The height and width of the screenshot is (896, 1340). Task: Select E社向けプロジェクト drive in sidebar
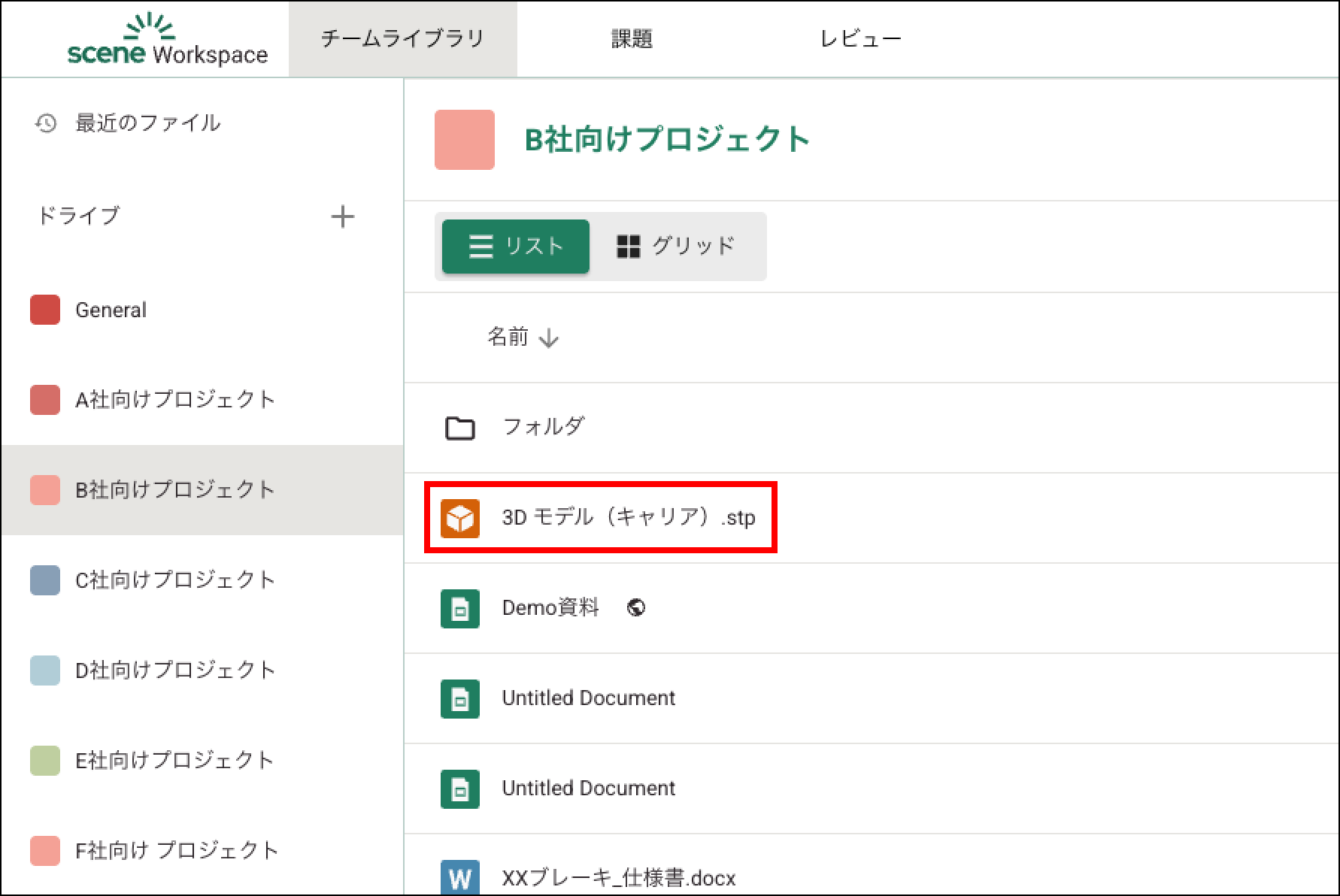(x=174, y=760)
